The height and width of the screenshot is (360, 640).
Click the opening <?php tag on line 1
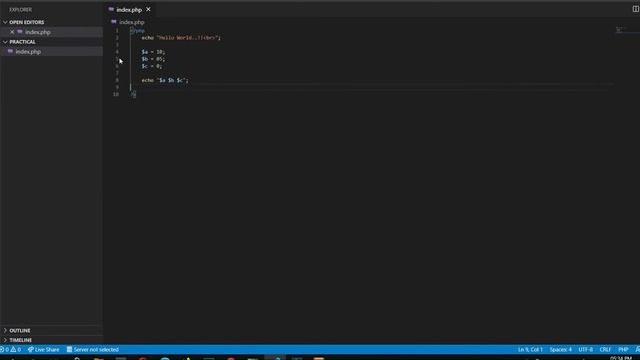pos(138,31)
